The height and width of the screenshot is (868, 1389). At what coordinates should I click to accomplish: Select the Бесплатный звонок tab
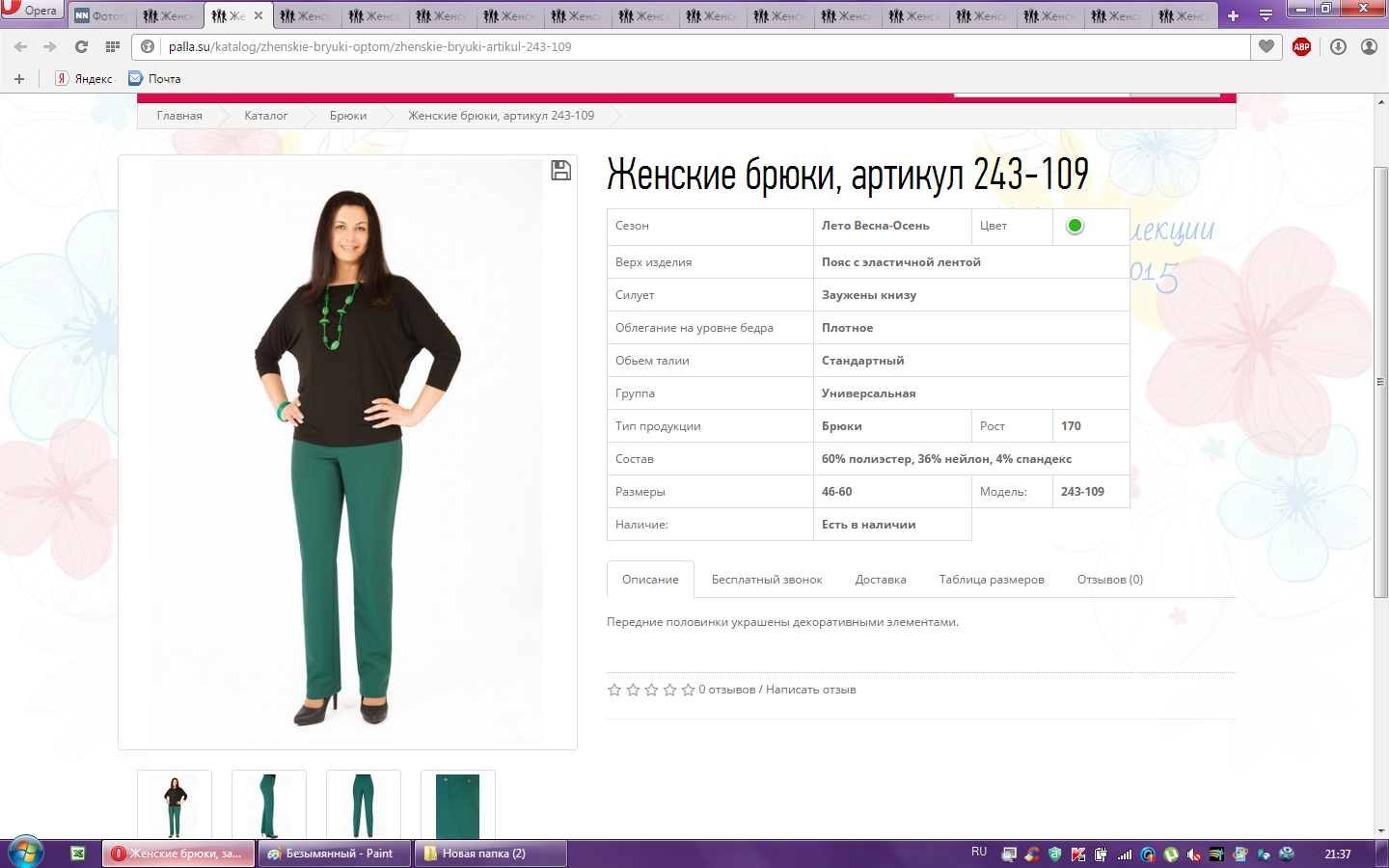point(767,580)
